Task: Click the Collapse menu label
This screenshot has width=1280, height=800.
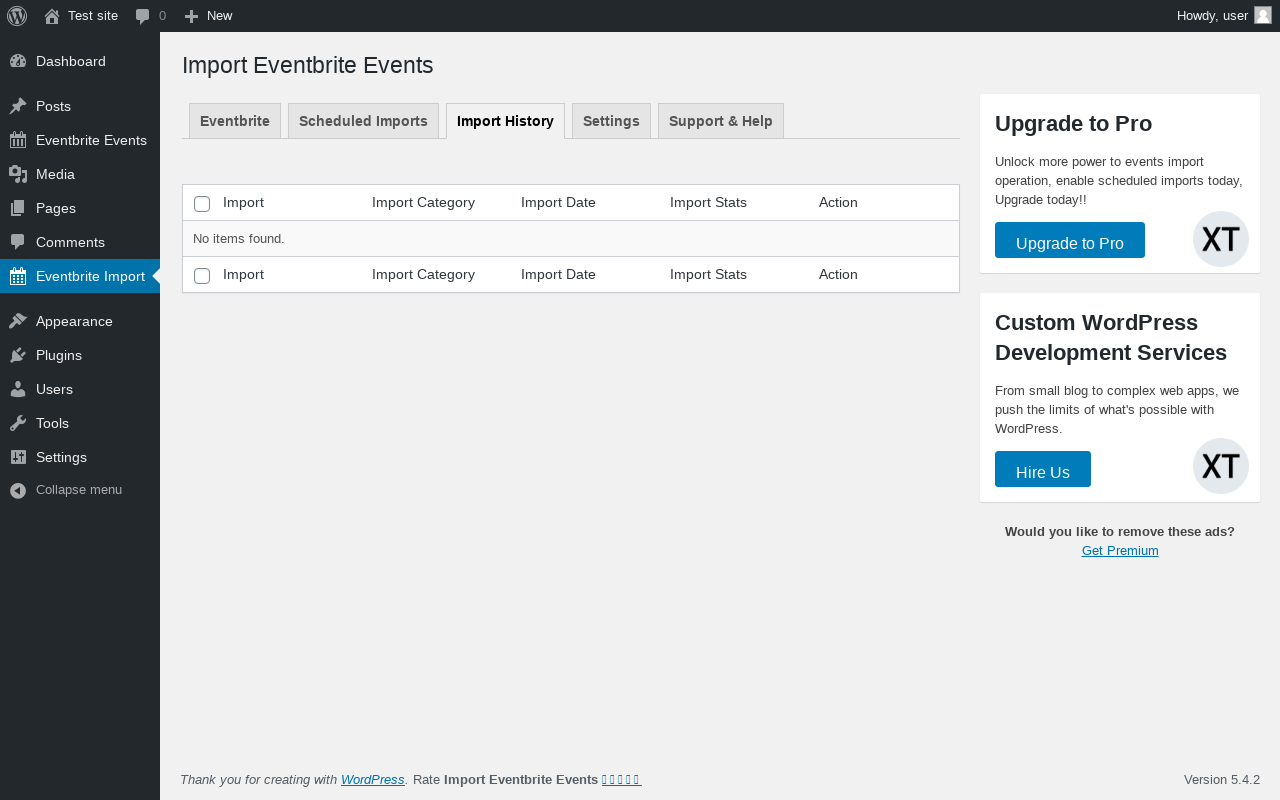Action: [x=79, y=490]
